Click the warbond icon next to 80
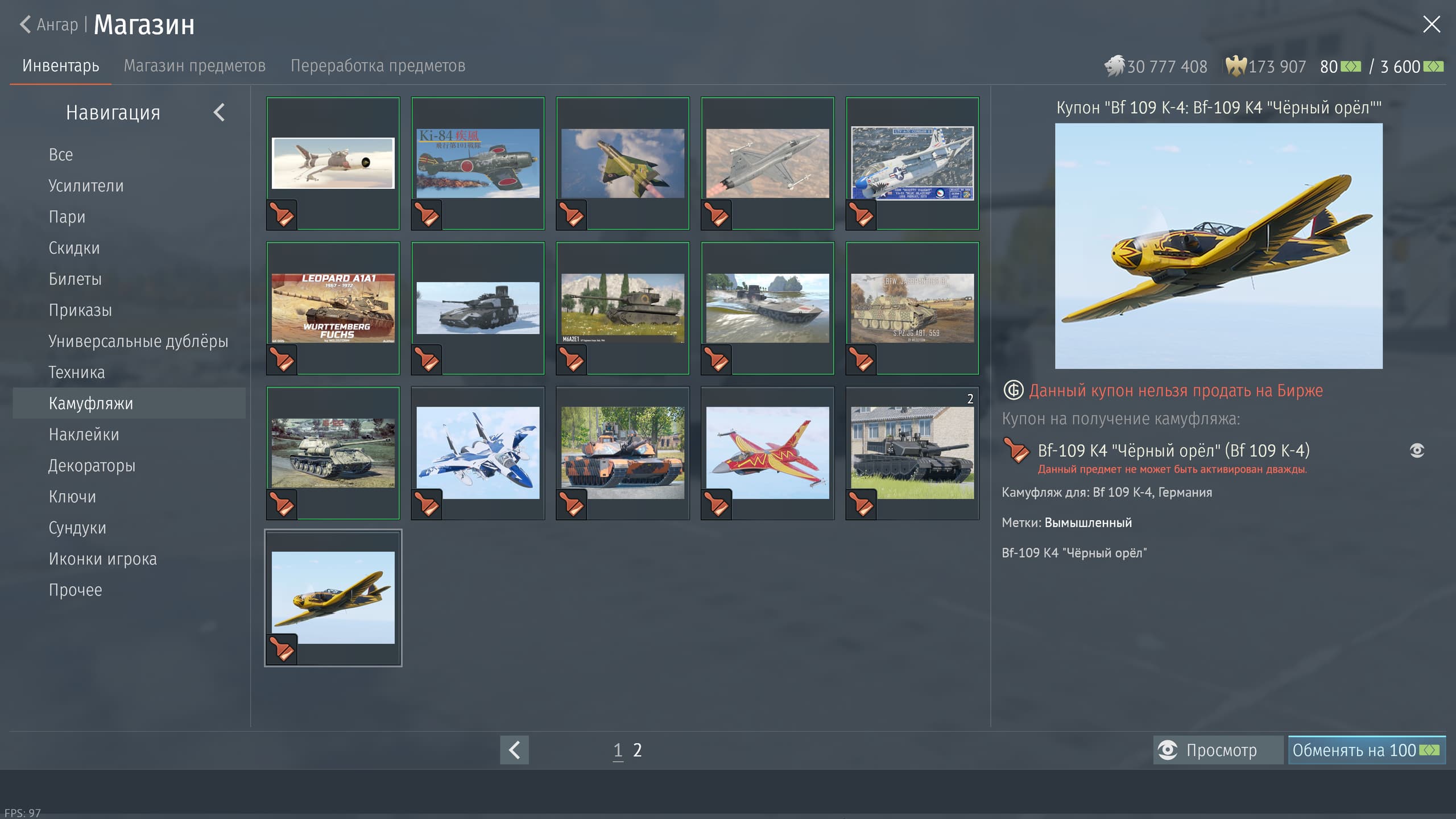 [1351, 67]
